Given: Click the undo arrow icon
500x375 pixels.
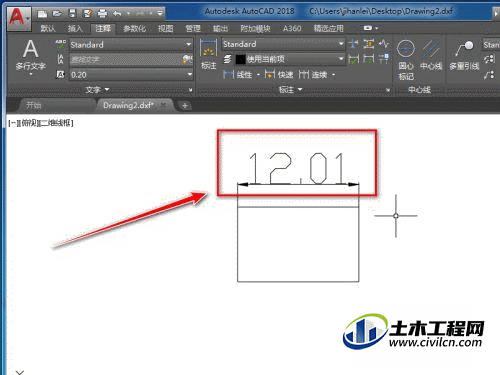Looking at the screenshot, I should tap(117, 13).
